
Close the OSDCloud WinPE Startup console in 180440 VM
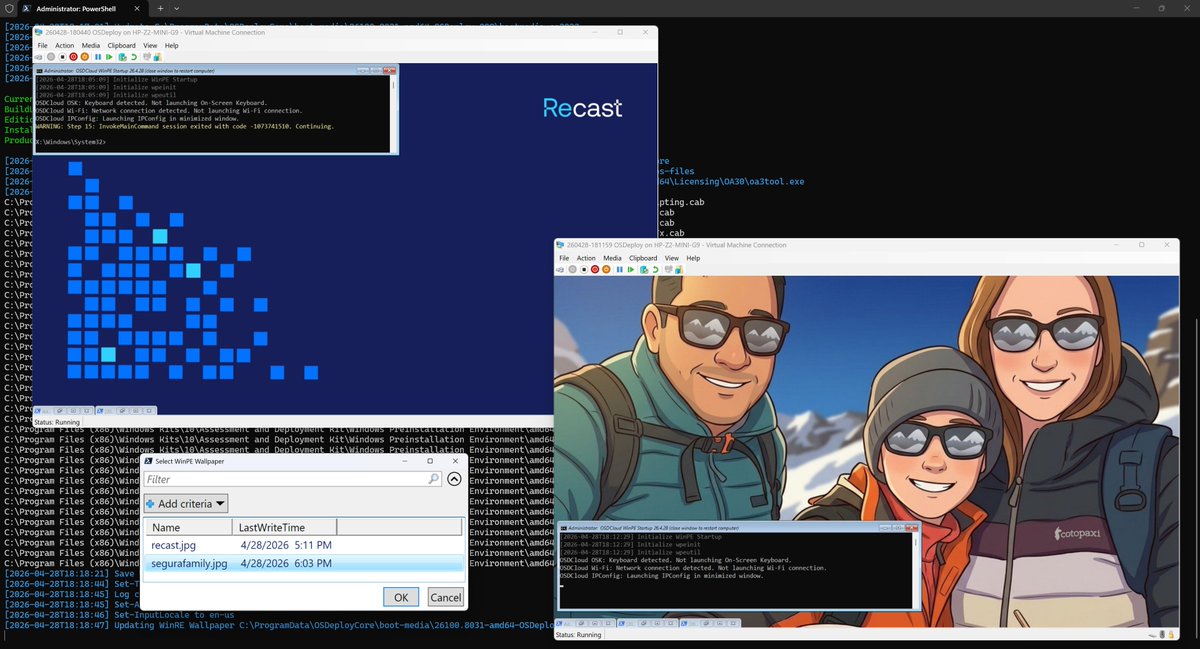pos(390,71)
